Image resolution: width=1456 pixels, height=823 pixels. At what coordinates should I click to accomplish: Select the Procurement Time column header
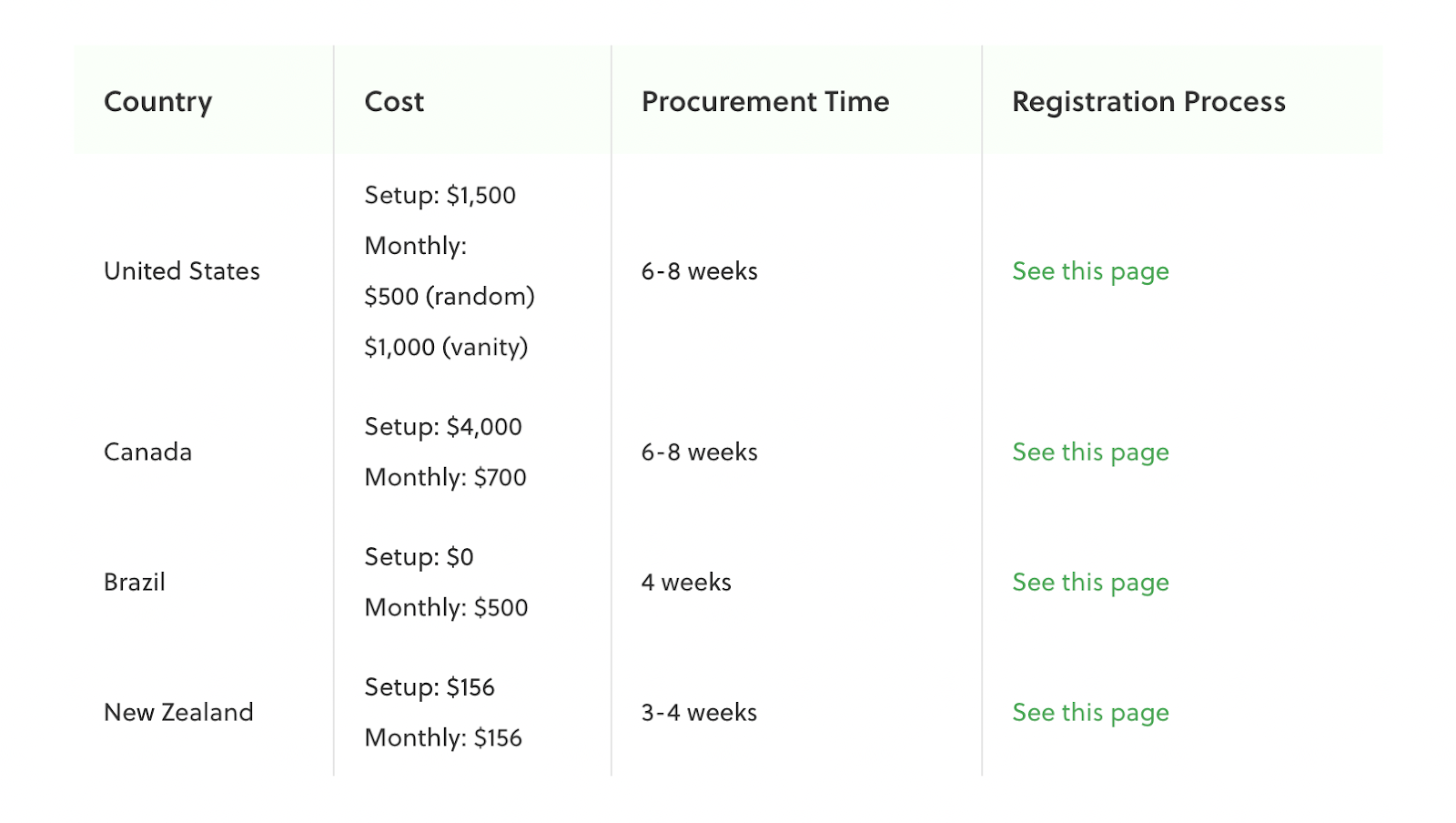pyautogui.click(x=764, y=102)
